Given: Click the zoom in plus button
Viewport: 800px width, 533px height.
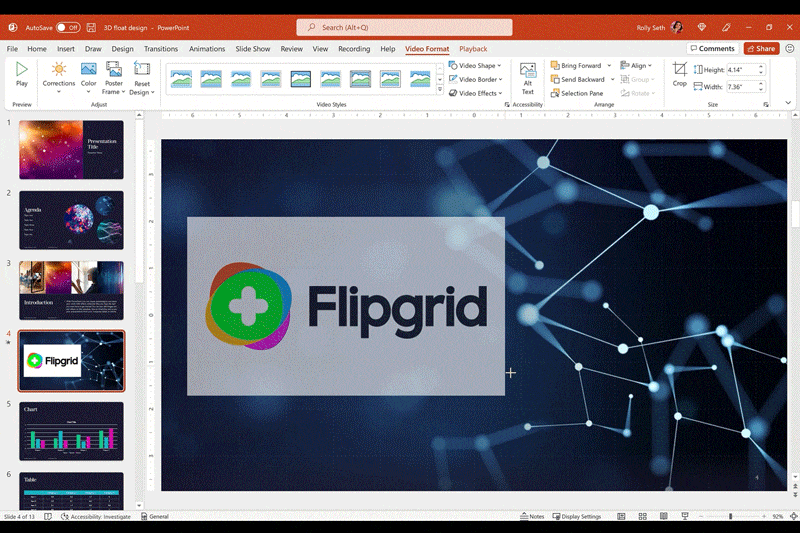Looking at the screenshot, I should [x=763, y=516].
